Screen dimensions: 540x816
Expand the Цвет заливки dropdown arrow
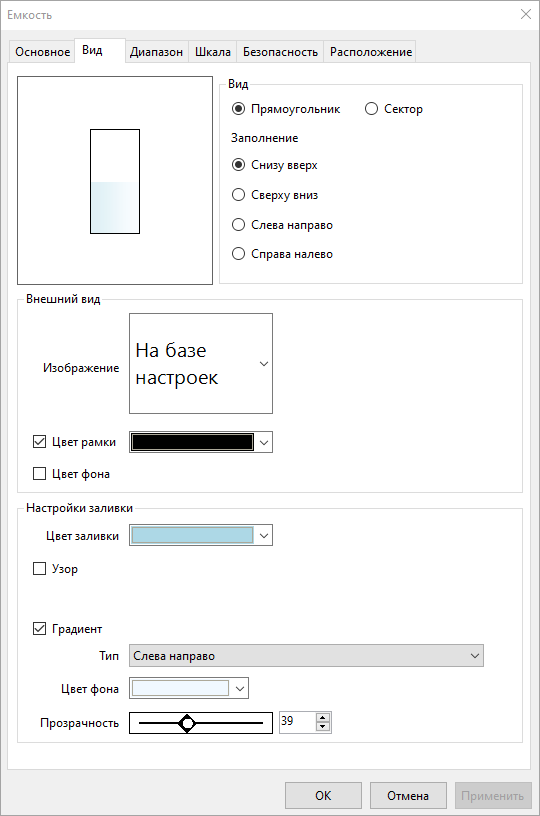coord(264,536)
